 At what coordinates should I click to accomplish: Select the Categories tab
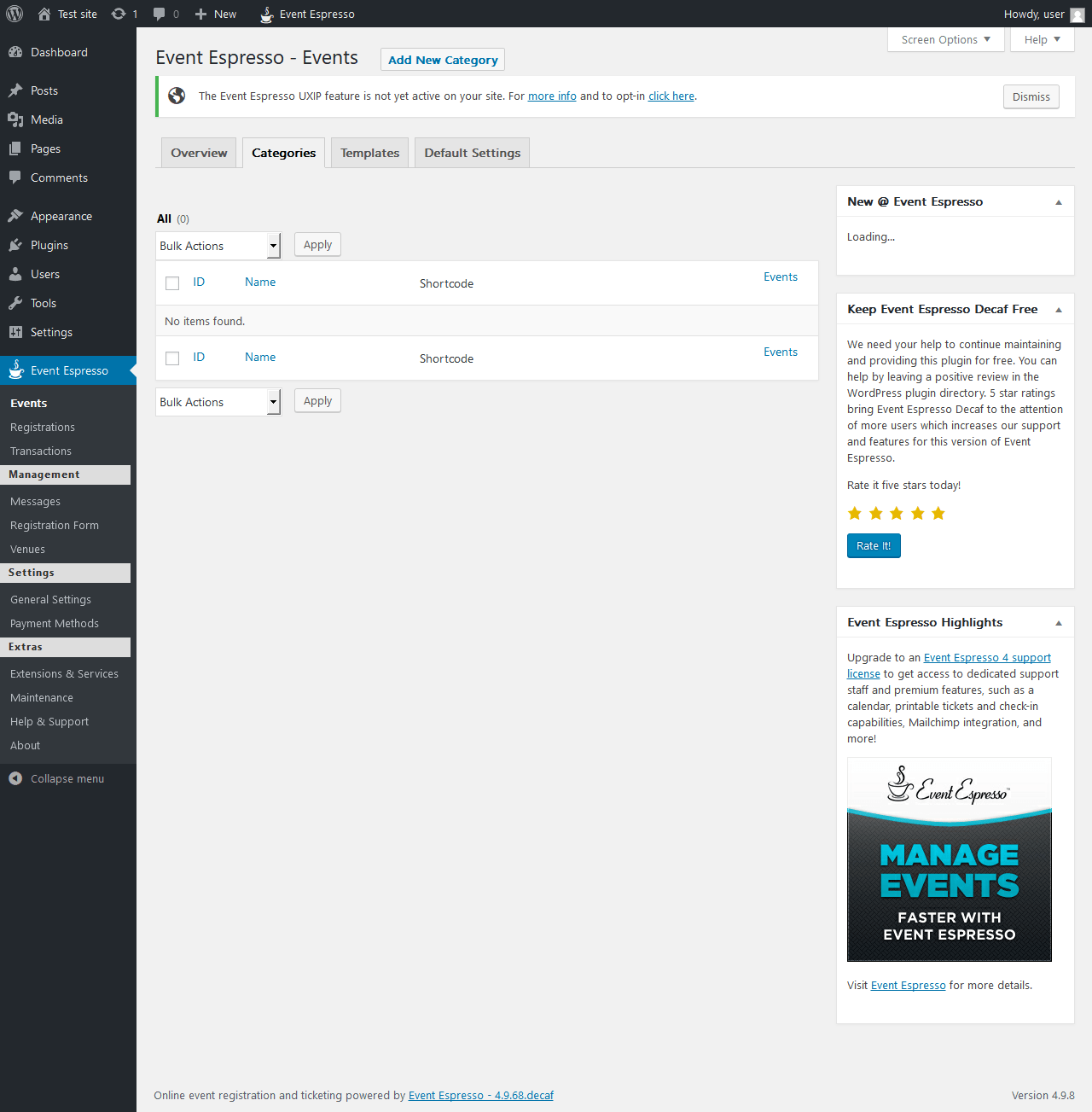tap(284, 153)
